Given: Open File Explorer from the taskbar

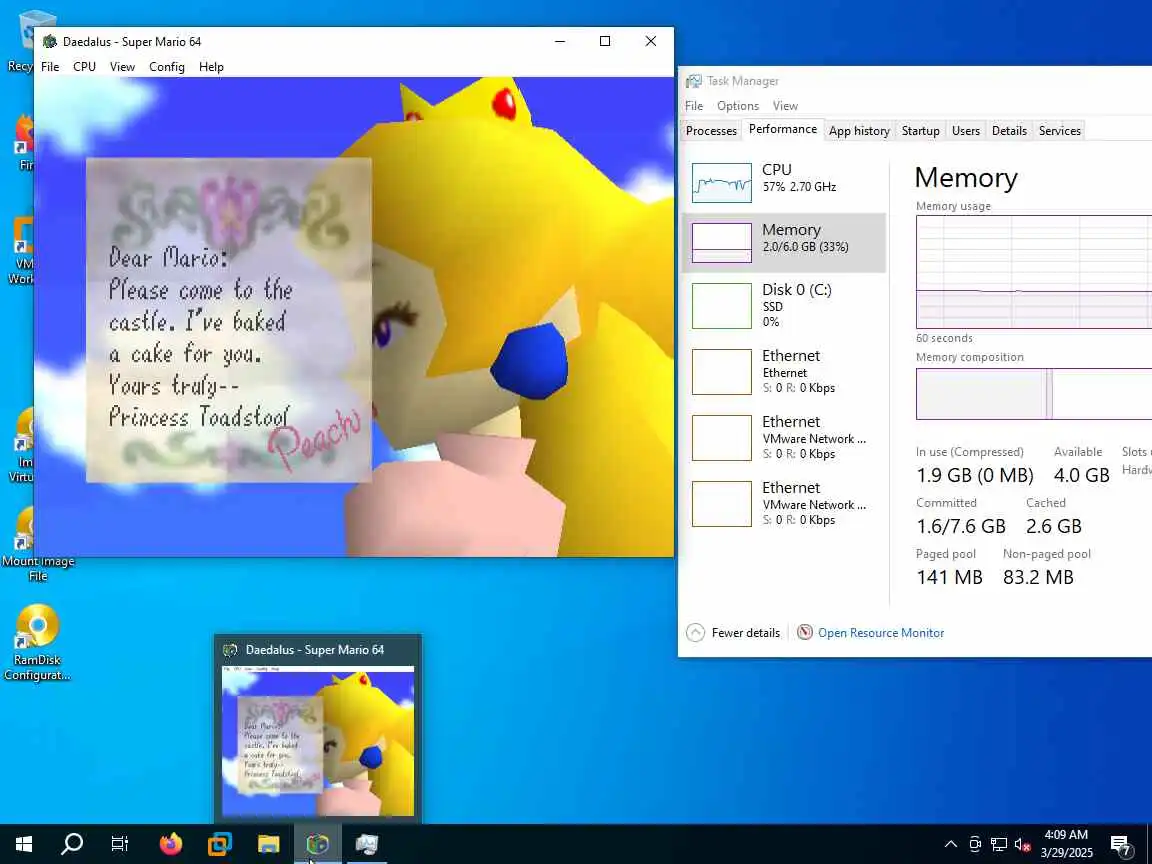Looking at the screenshot, I should pyautogui.click(x=269, y=844).
